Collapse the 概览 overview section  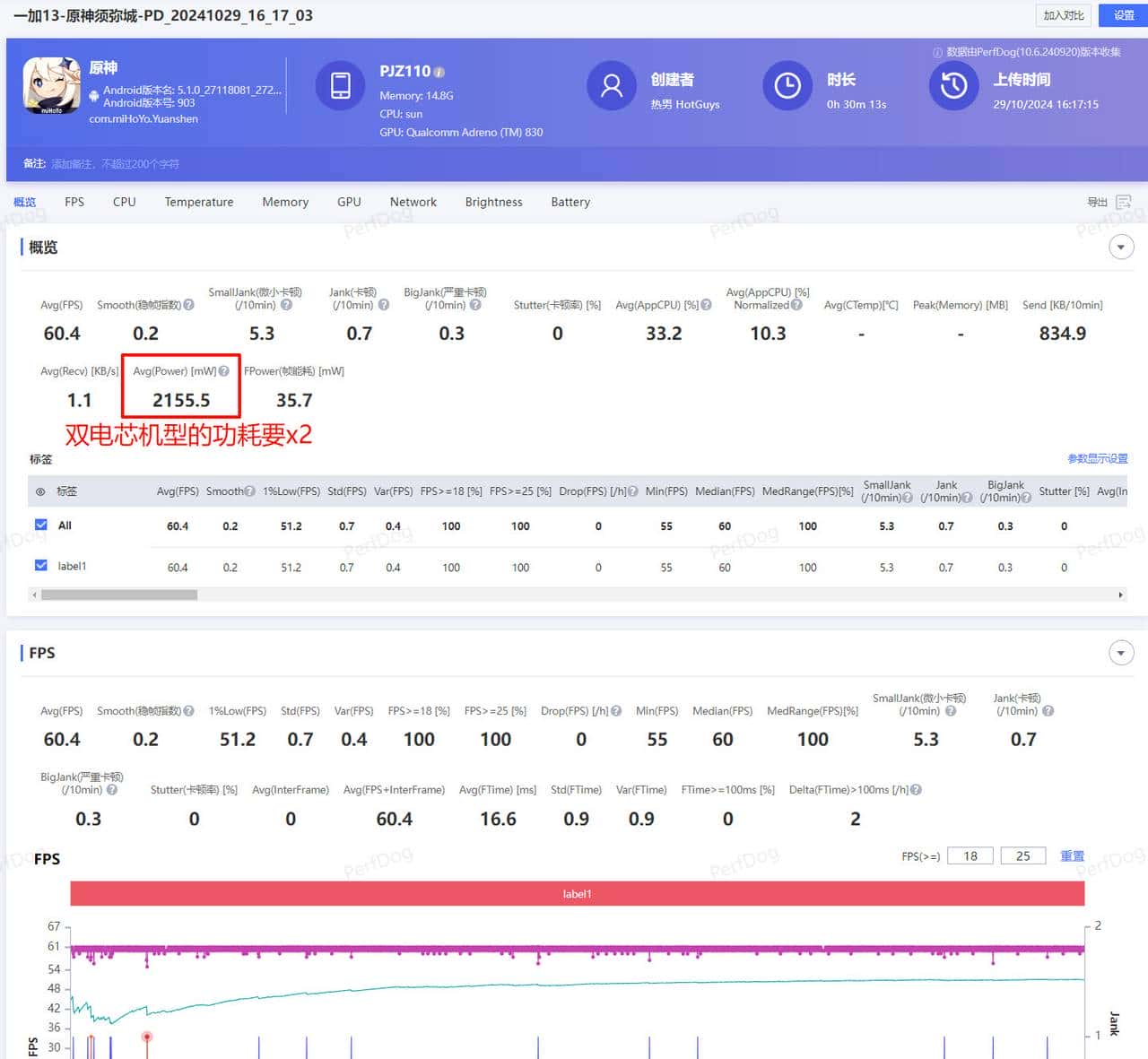[1121, 247]
